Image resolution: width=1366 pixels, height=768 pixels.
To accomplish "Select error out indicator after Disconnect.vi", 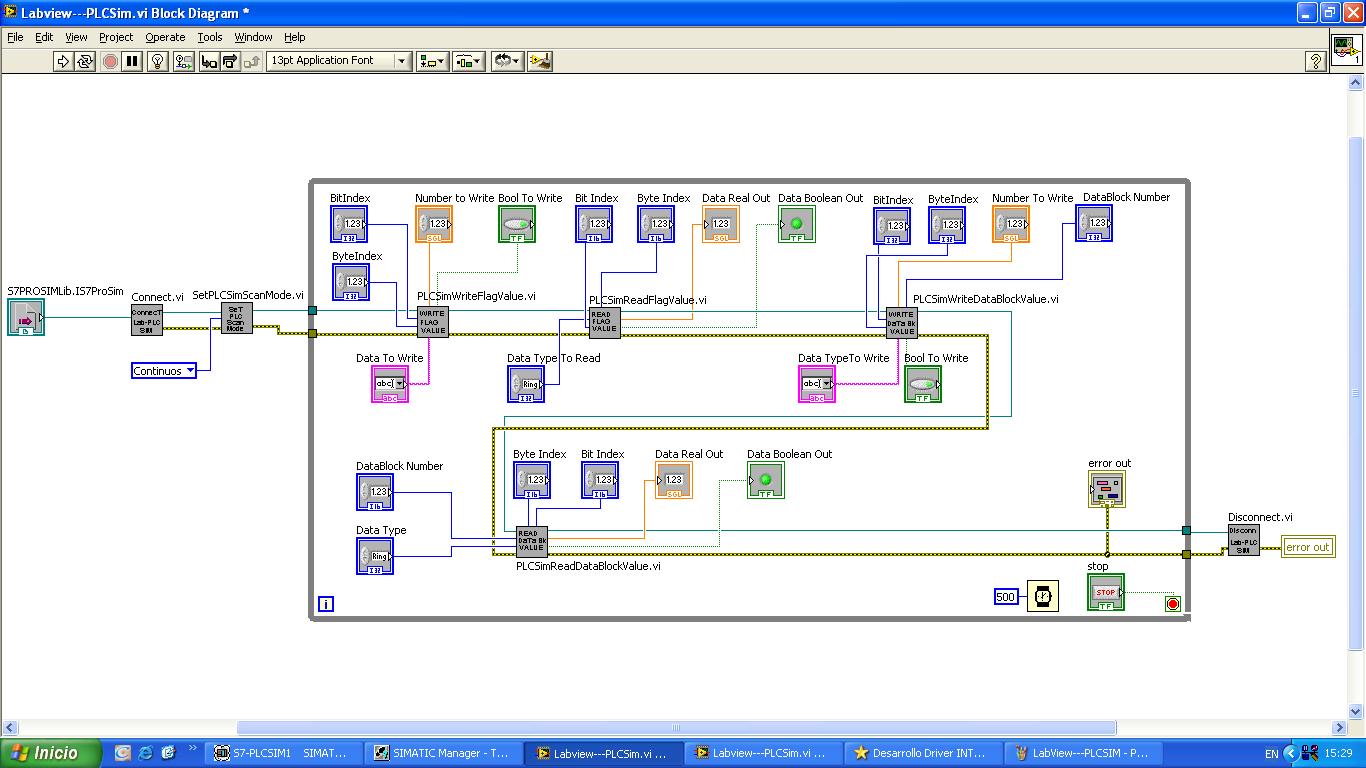I will point(1308,547).
